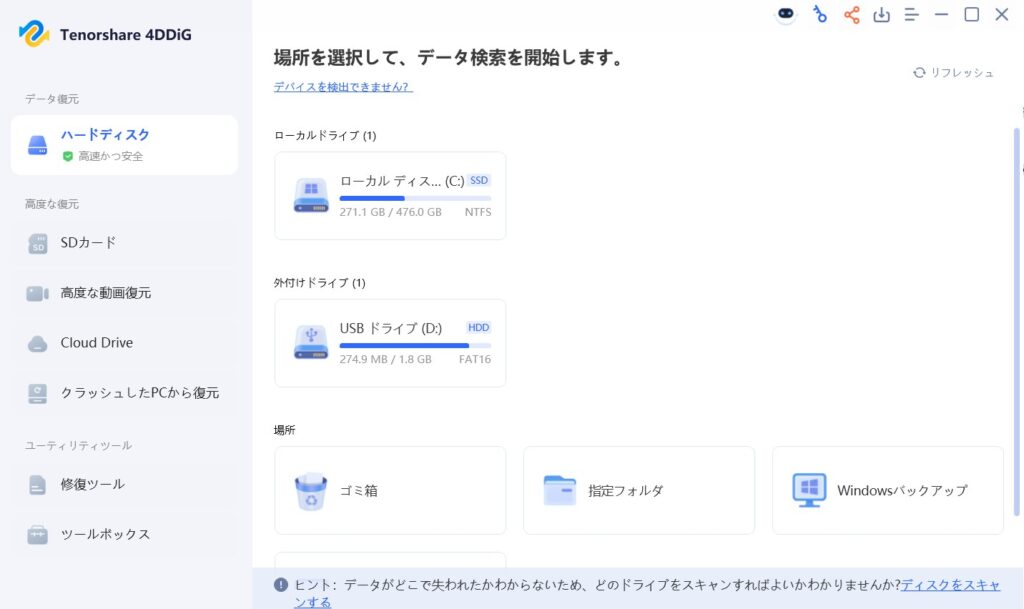1024x609 pixels.
Task: Click the Windows monitor backup icon
Action: pos(809,490)
